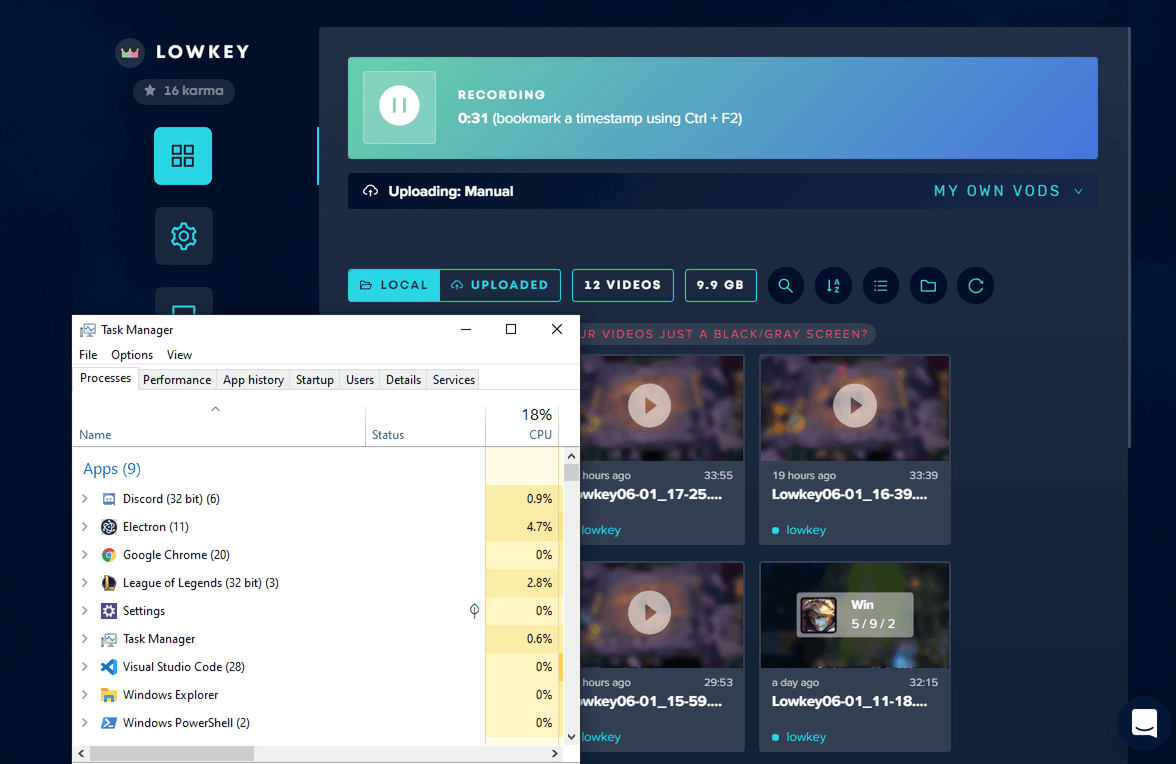Open Lowkey settings gear icon
The image size is (1176, 764).
(x=184, y=236)
